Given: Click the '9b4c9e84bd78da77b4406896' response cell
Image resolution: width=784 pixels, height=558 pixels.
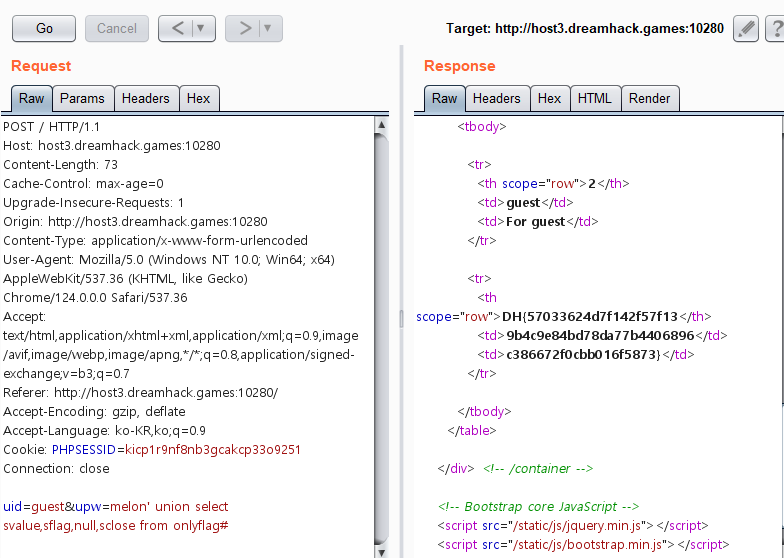Looking at the screenshot, I should coord(600,336).
